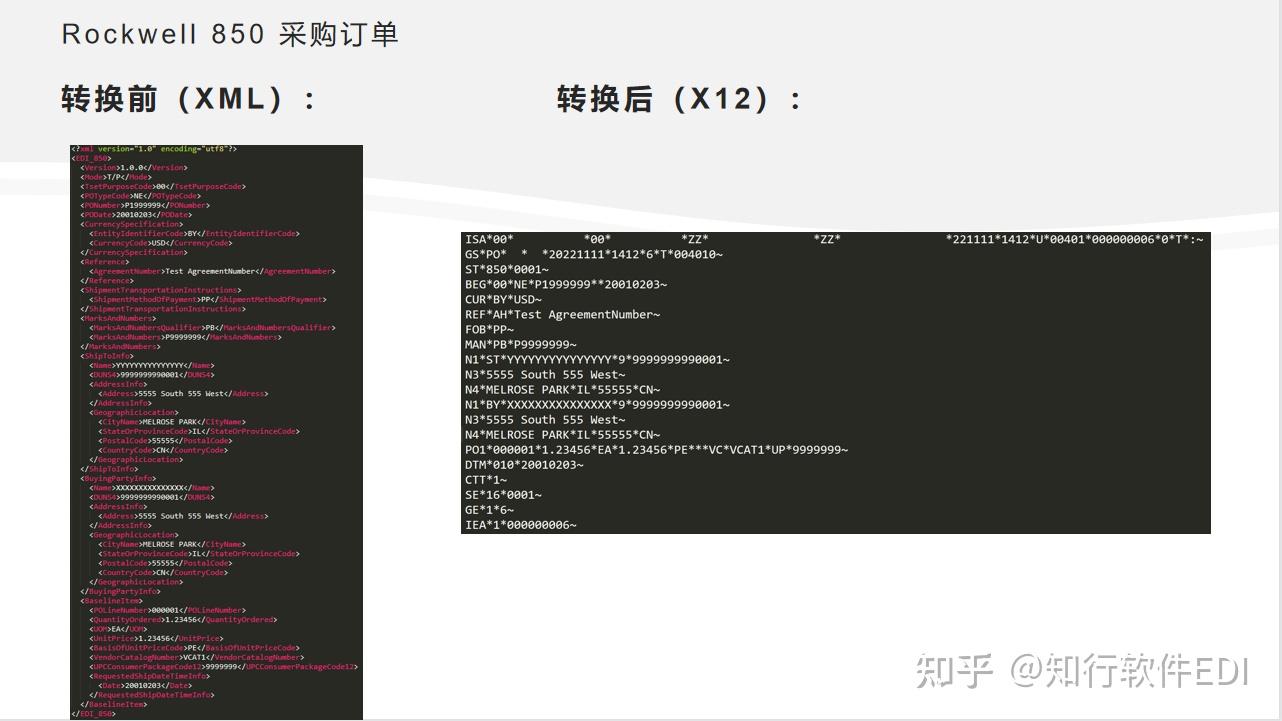The height and width of the screenshot is (721, 1282).
Task: Select the BEG*00*NE*P1999999 segment line
Action: point(565,285)
